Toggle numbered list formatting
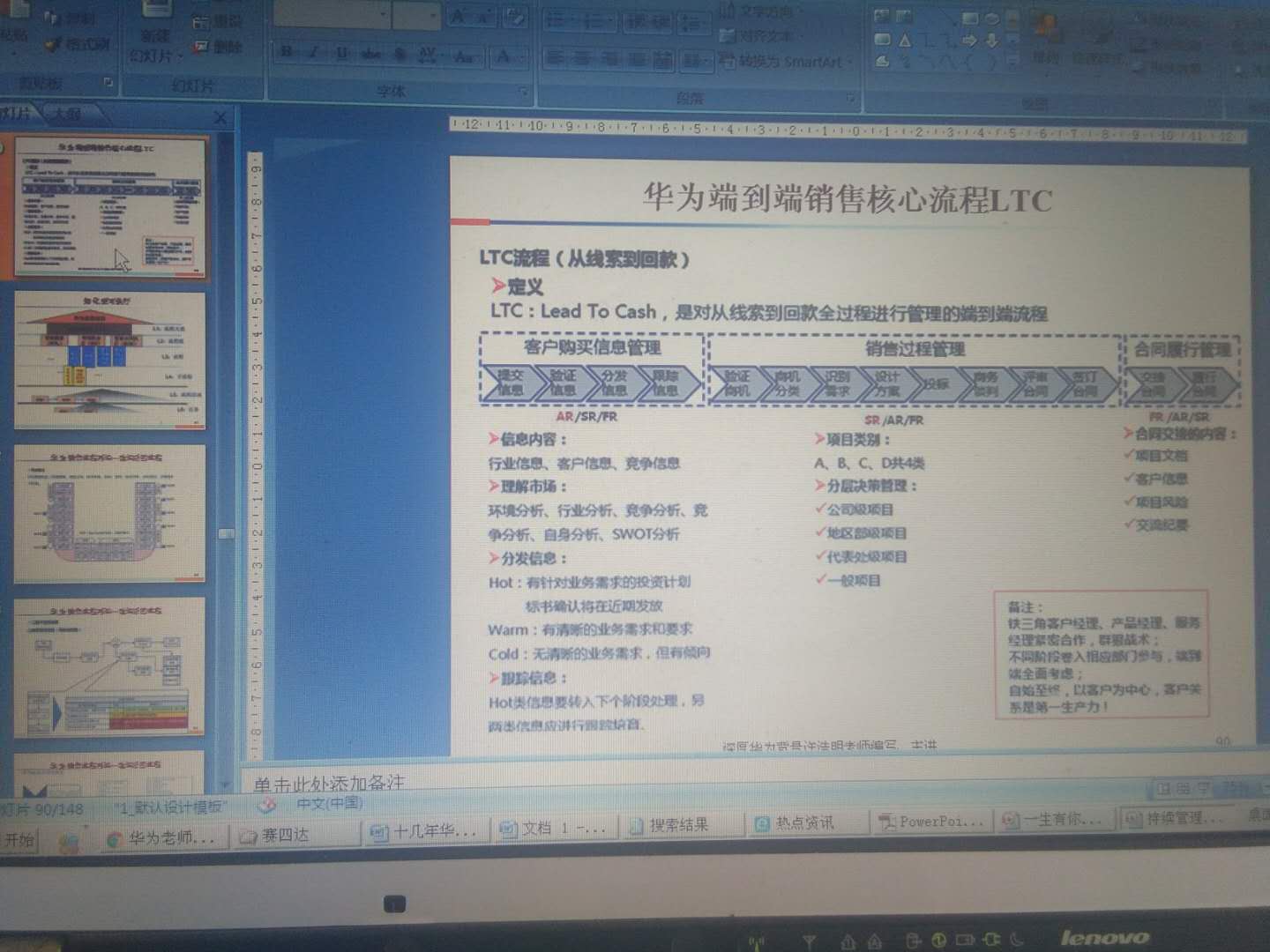Image resolution: width=1270 pixels, height=952 pixels. pos(587,19)
